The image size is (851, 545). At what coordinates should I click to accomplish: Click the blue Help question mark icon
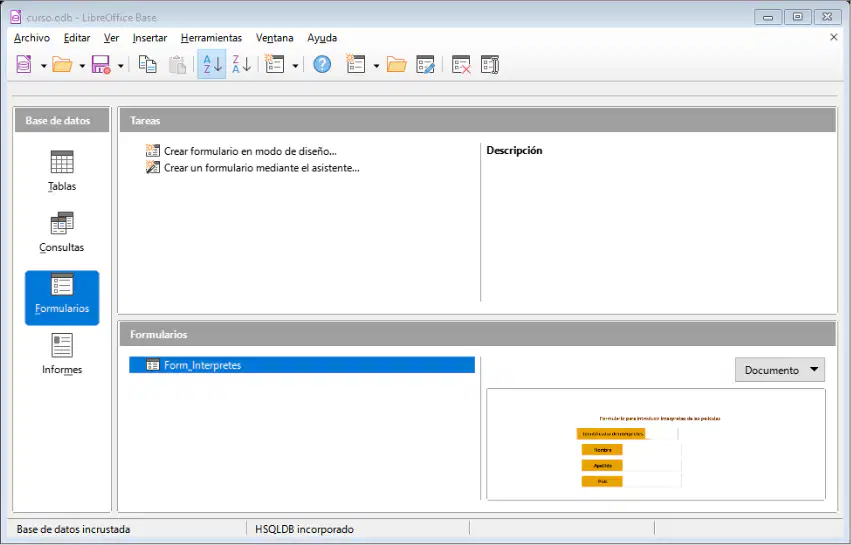pos(322,65)
